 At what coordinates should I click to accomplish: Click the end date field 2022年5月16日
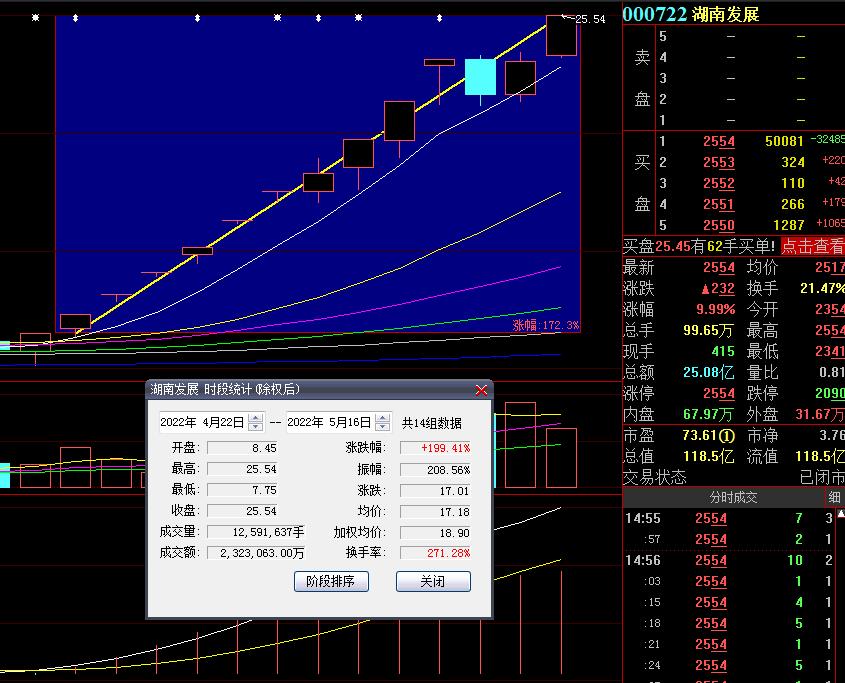click(x=329, y=423)
